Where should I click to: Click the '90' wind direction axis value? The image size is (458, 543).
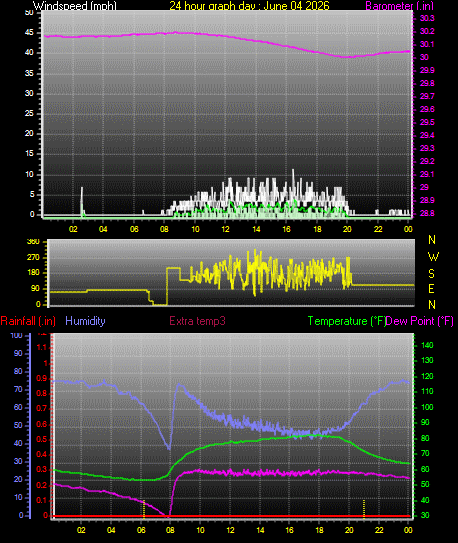[x=36, y=288]
